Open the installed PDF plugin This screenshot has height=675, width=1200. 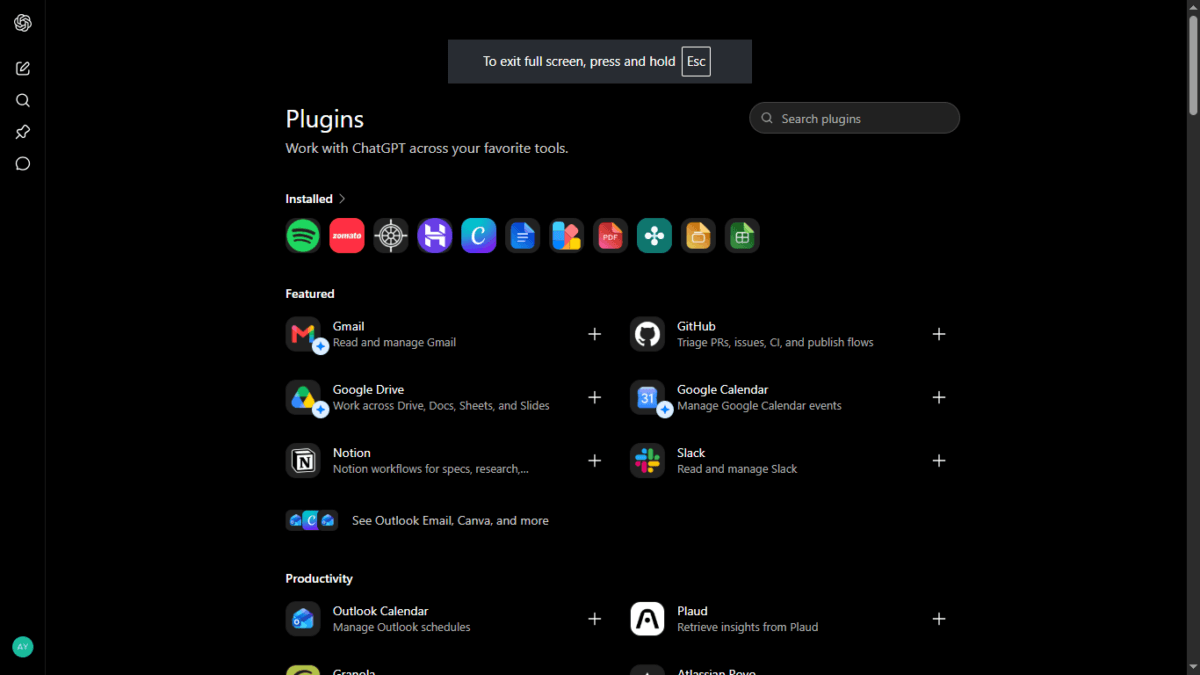611,236
